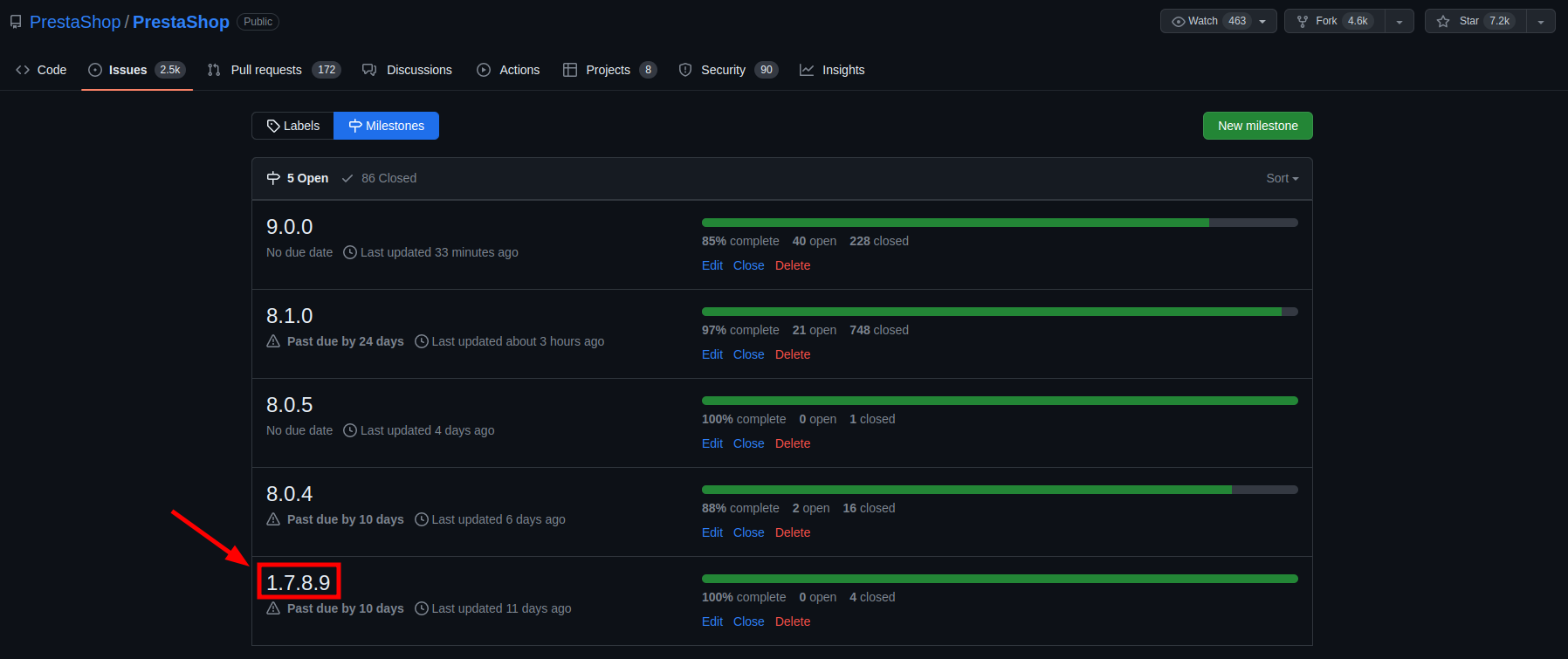Click the 228 closed count
The image size is (1568, 659).
(x=879, y=241)
